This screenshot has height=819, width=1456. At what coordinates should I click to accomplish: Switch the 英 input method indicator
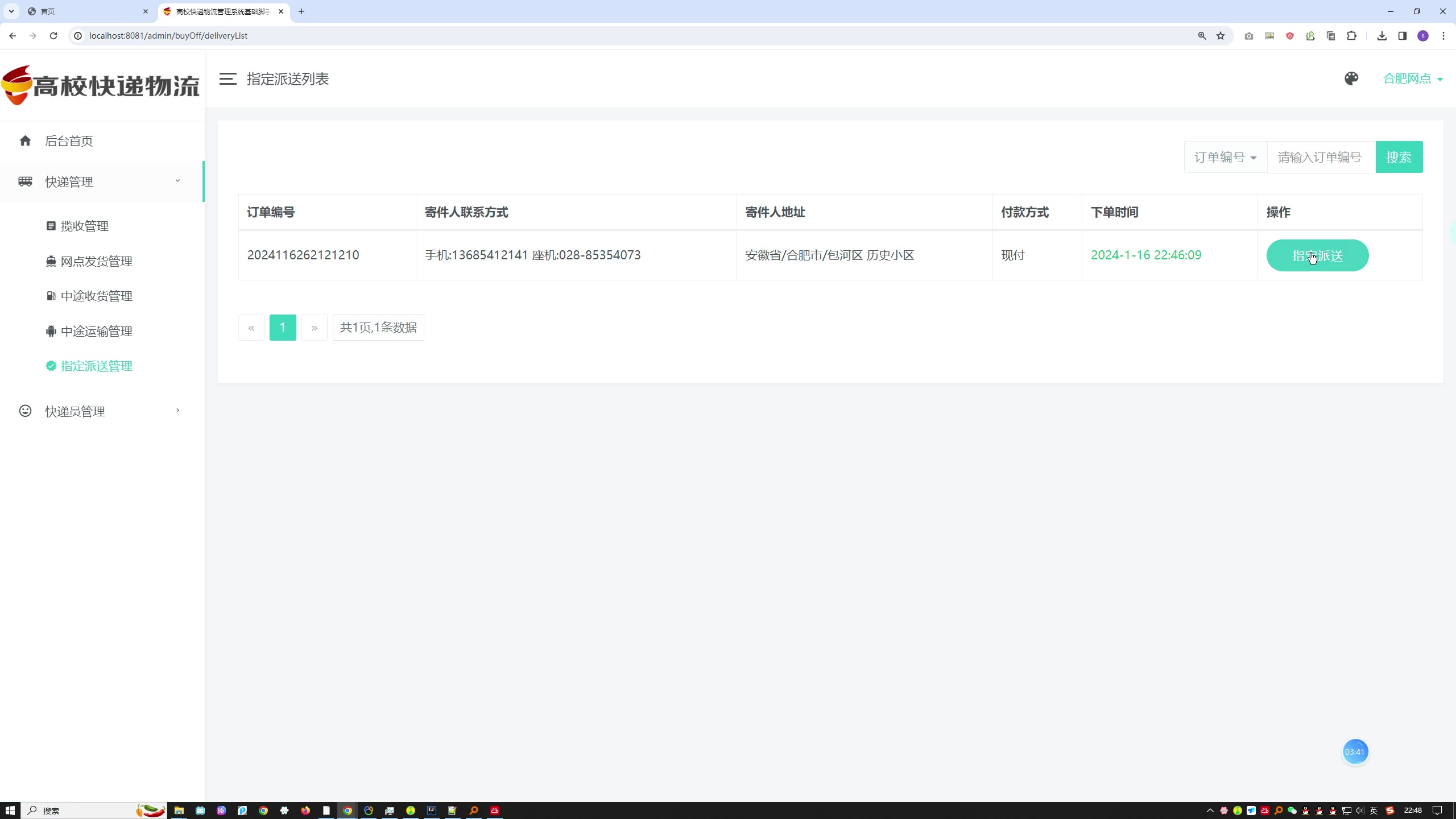[1374, 810]
